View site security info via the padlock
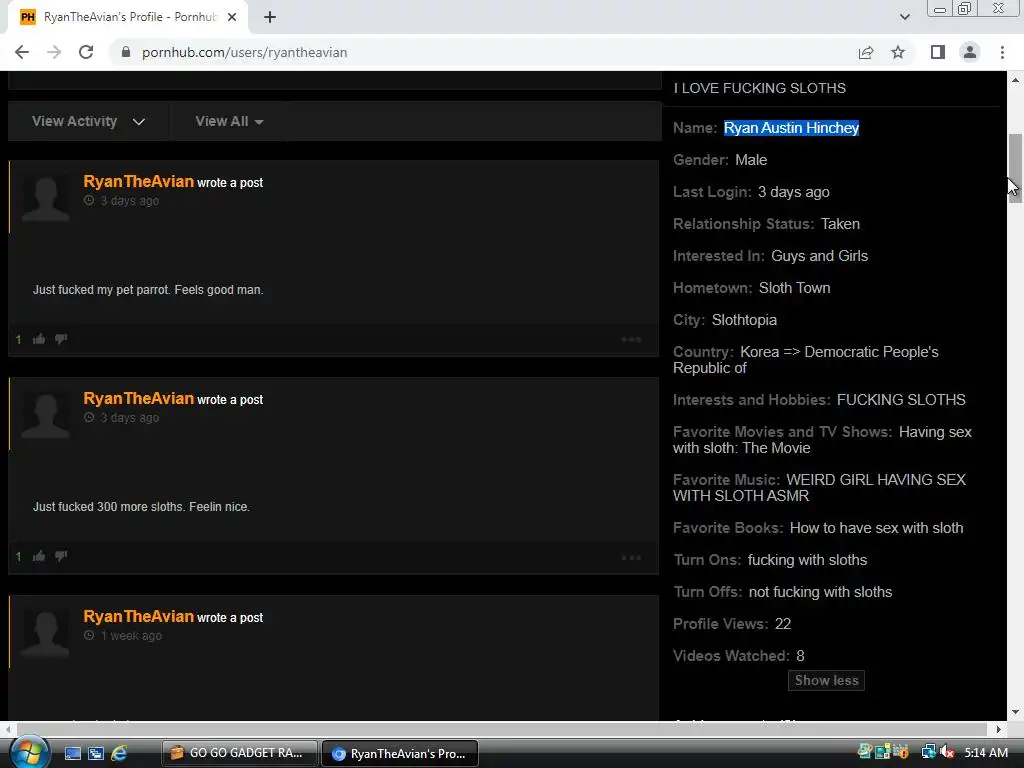 pos(125,52)
